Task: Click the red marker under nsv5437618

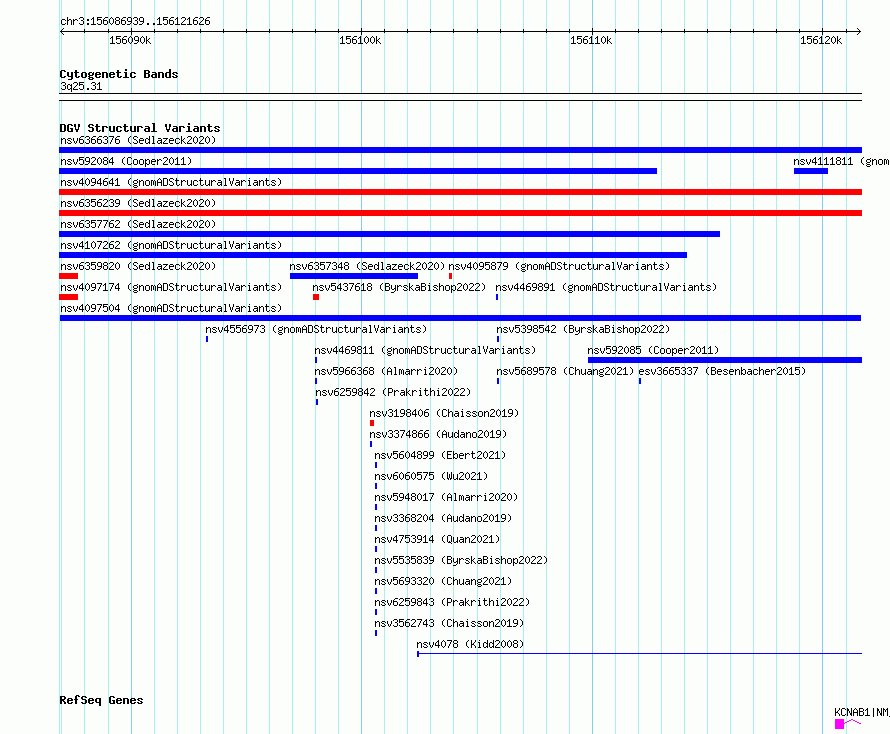Action: [316, 297]
